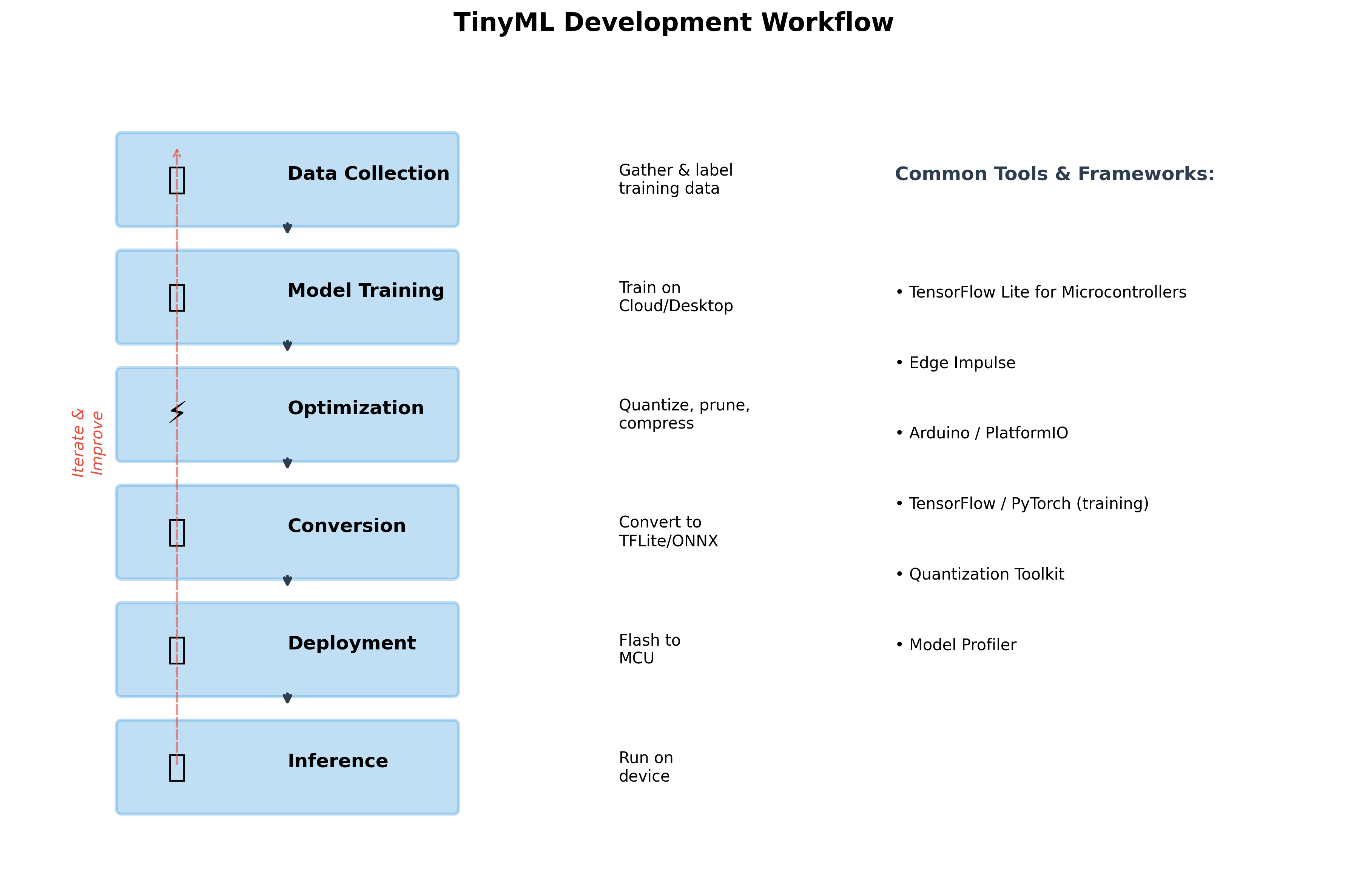Screen dimensions: 1348x896
Task: Click the Arduino / PlatformIO list item
Action: [x=982, y=433]
